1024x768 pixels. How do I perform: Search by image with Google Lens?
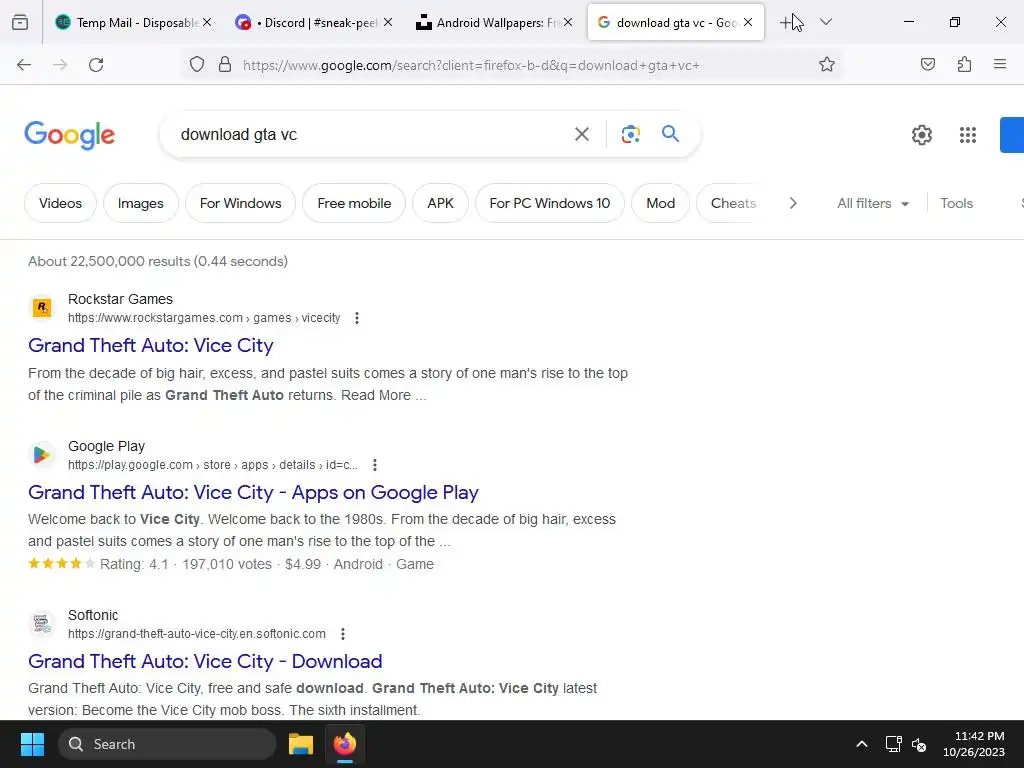(631, 134)
